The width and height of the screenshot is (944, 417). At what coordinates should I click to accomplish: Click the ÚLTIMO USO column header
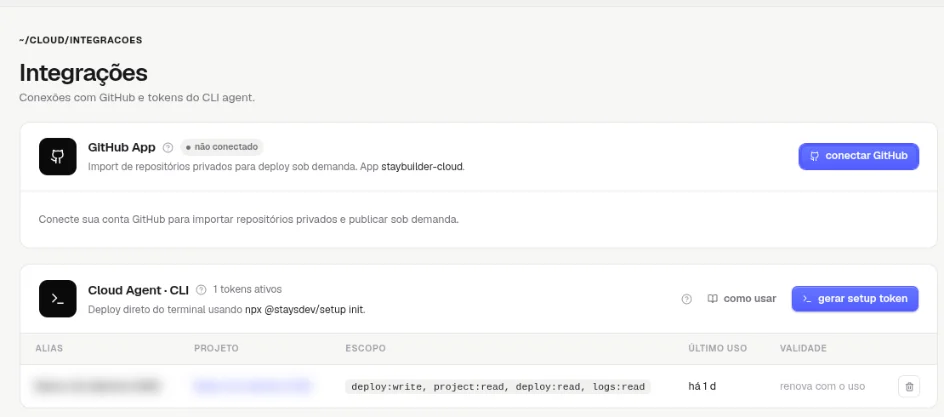pyautogui.click(x=718, y=348)
